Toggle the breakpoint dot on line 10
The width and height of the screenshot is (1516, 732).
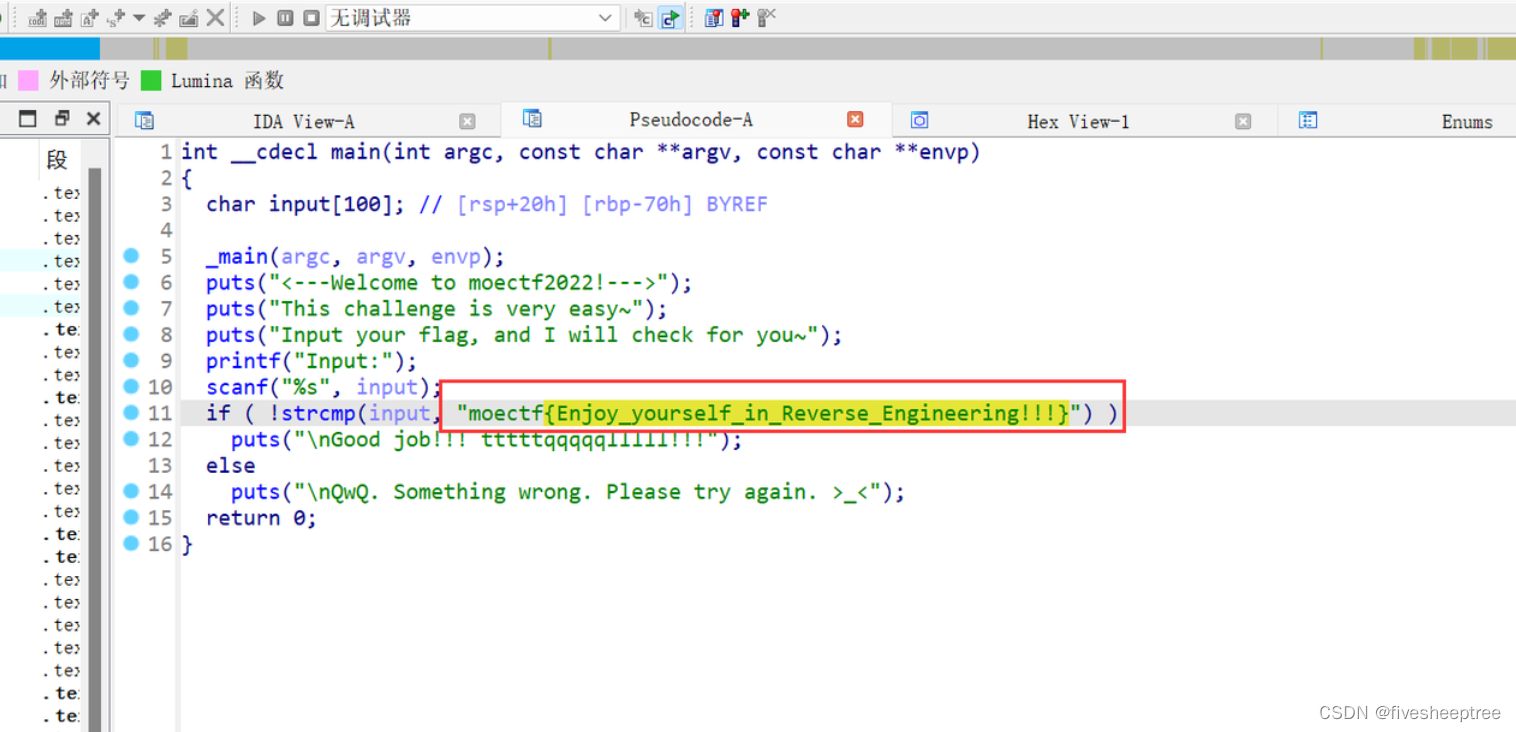tap(131, 387)
